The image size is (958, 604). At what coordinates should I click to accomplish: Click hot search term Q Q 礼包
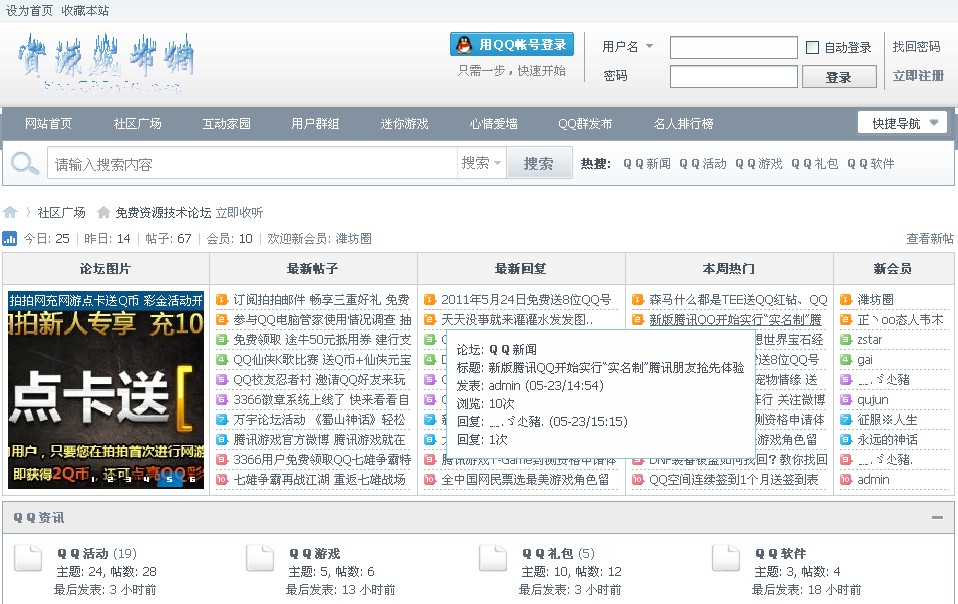coord(815,164)
